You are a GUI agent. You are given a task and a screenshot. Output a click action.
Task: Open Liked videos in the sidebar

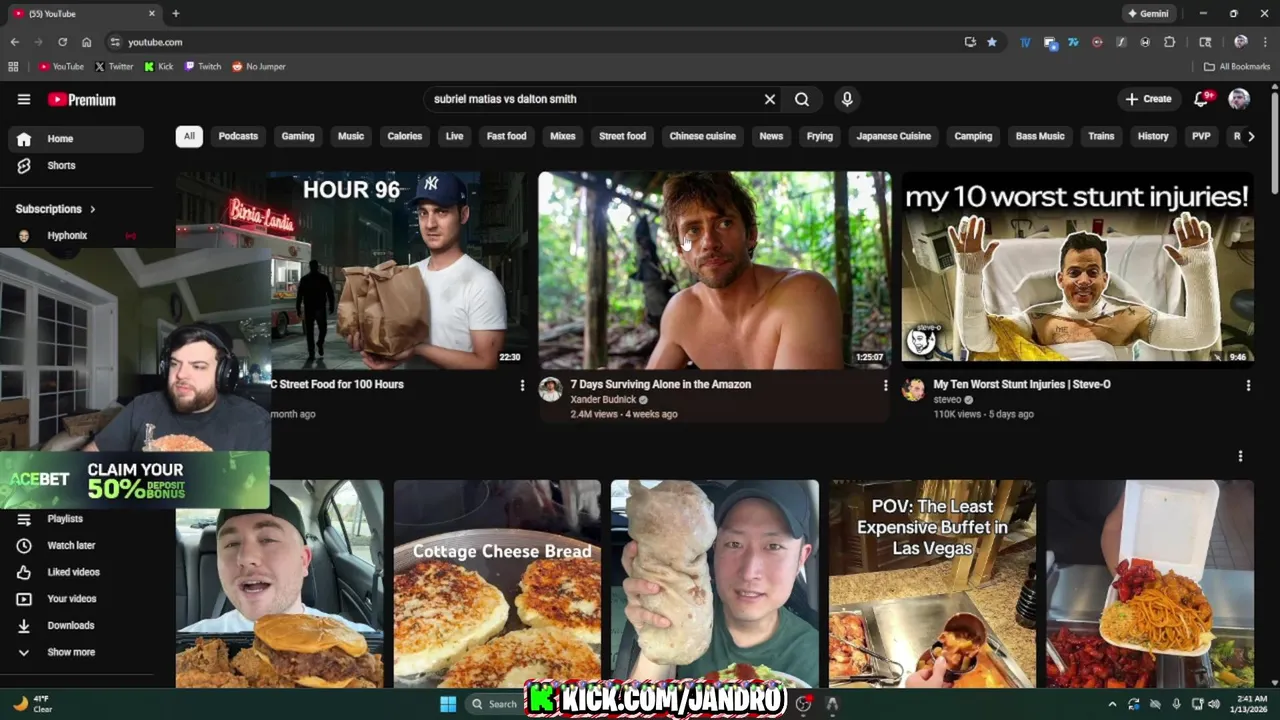(76, 572)
